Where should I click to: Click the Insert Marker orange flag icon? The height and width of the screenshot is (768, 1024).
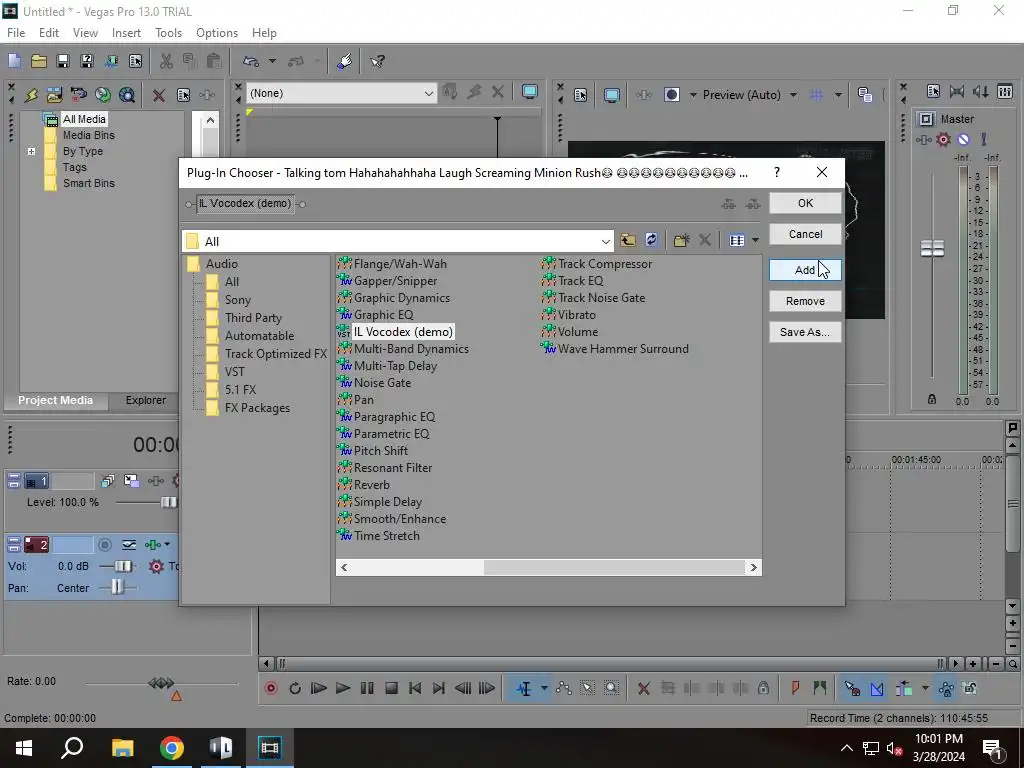(795, 688)
